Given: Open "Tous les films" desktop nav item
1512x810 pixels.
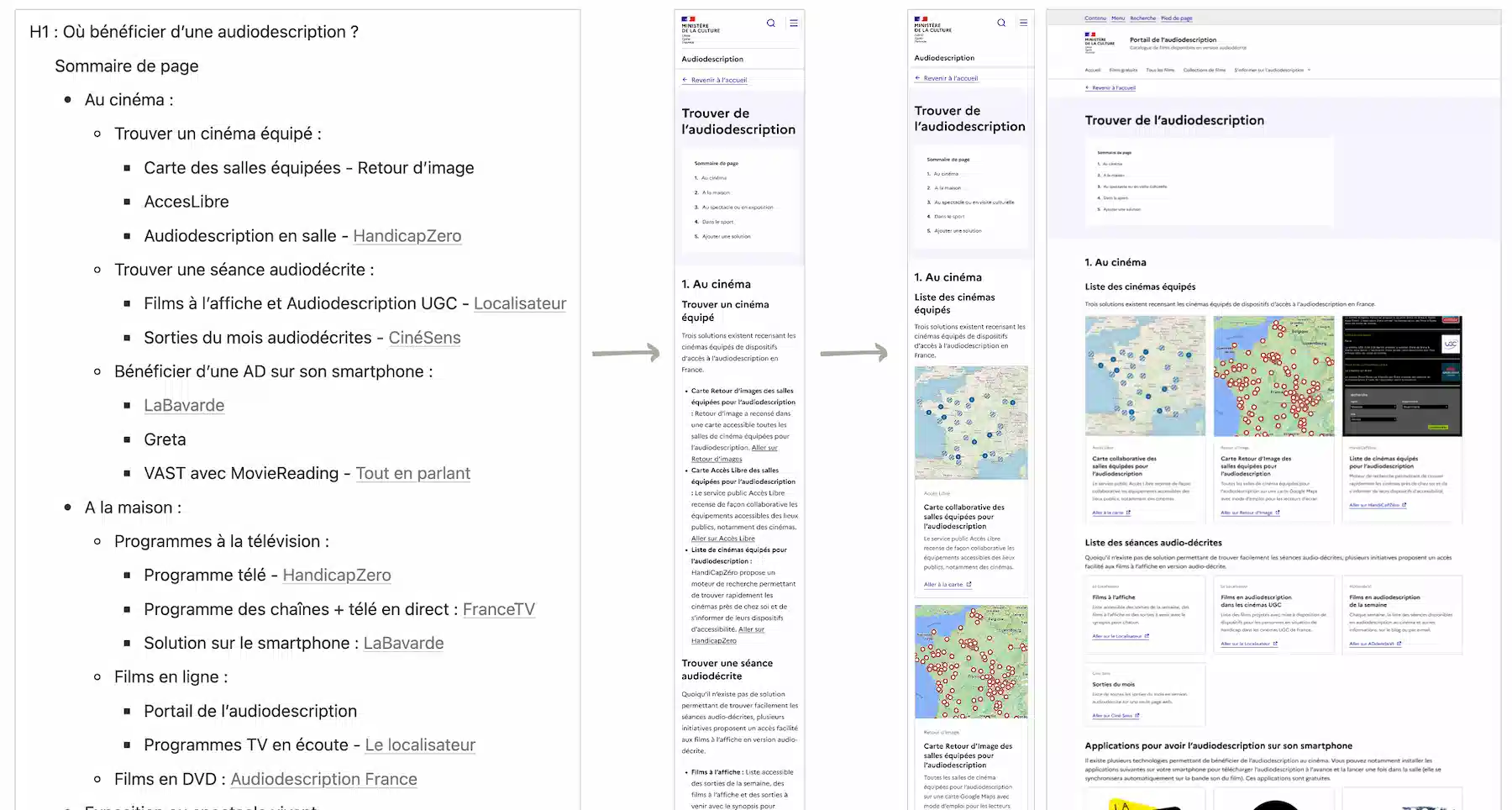Looking at the screenshot, I should click(x=1160, y=71).
